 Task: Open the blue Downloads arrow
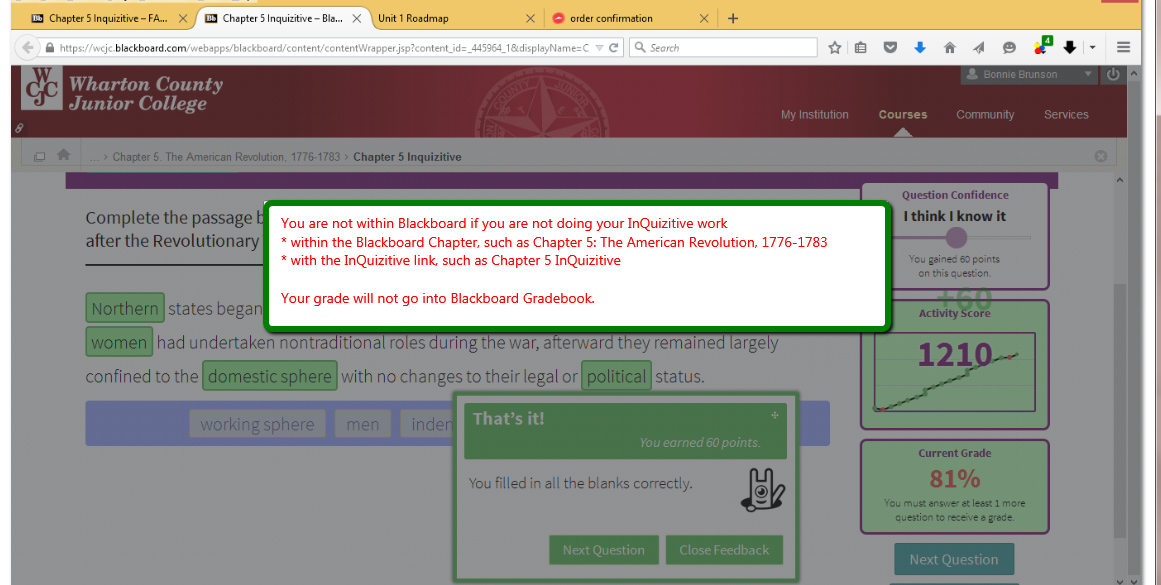click(920, 47)
